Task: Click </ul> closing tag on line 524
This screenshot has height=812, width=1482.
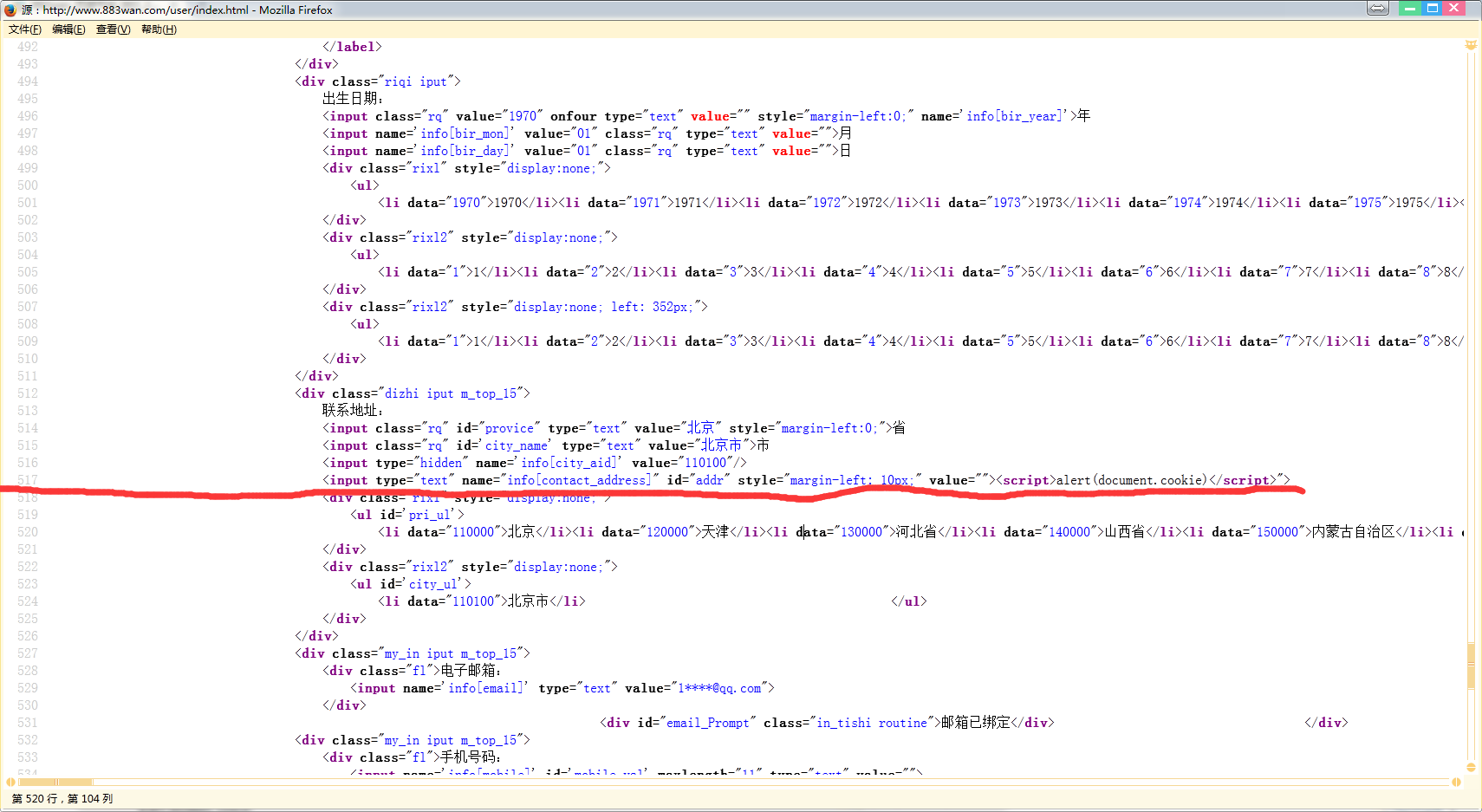Action: coord(909,601)
